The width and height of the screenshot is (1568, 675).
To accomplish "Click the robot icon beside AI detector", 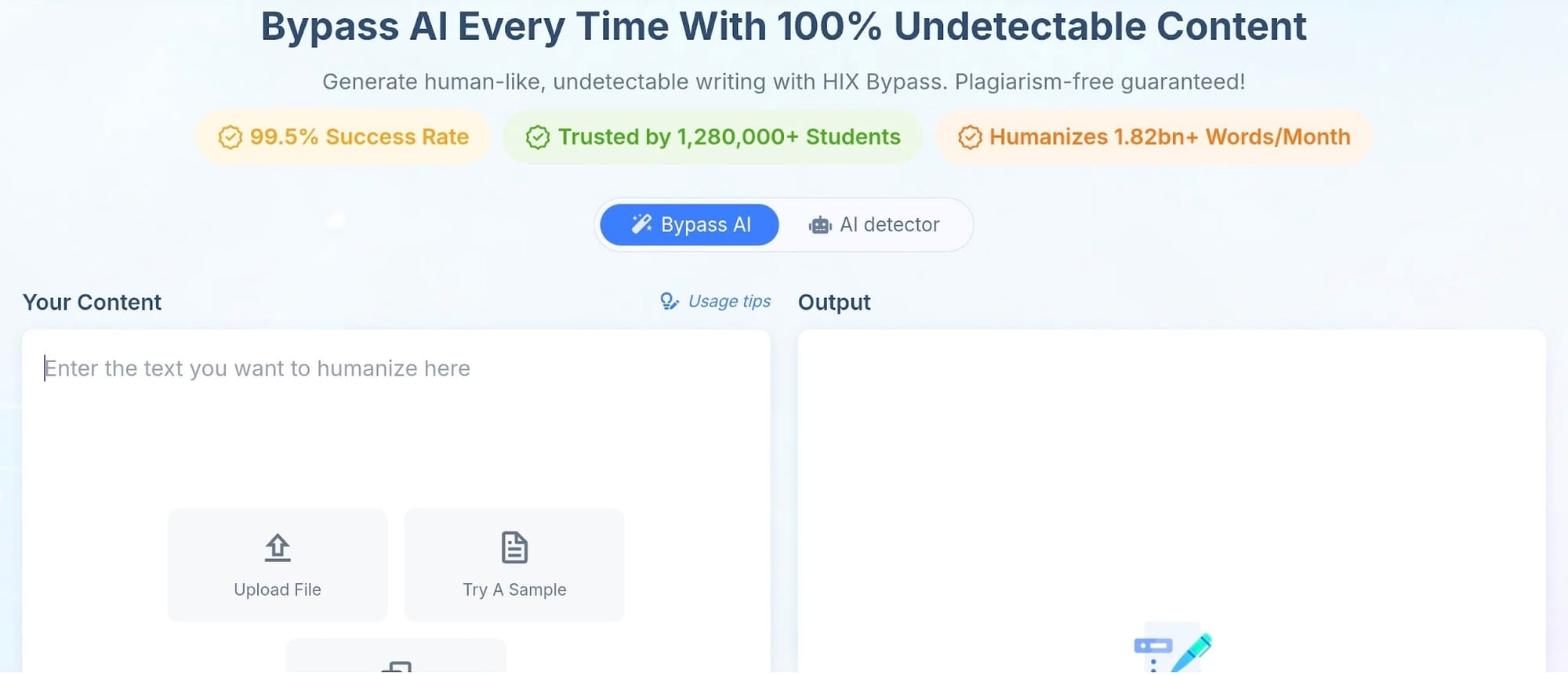I will coord(820,225).
